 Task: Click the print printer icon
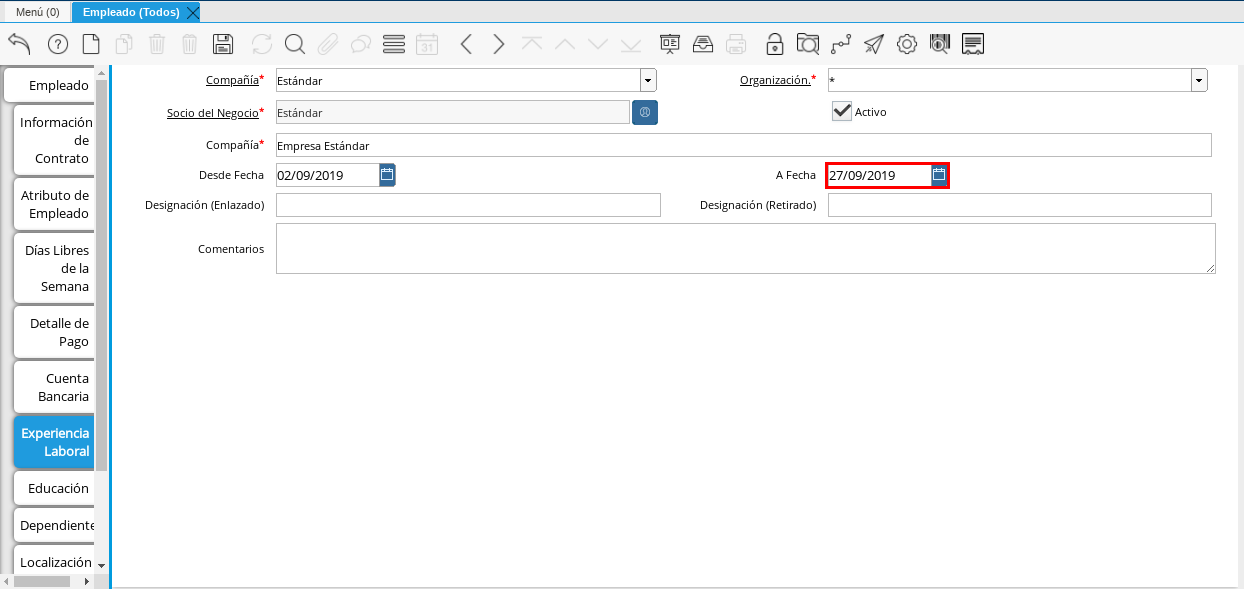pyautogui.click(x=736, y=44)
